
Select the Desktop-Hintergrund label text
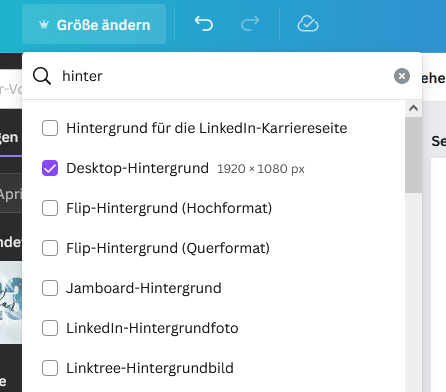[x=137, y=168]
